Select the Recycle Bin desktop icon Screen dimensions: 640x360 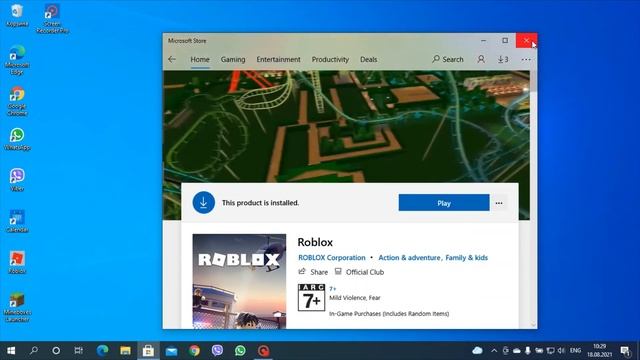(17, 15)
